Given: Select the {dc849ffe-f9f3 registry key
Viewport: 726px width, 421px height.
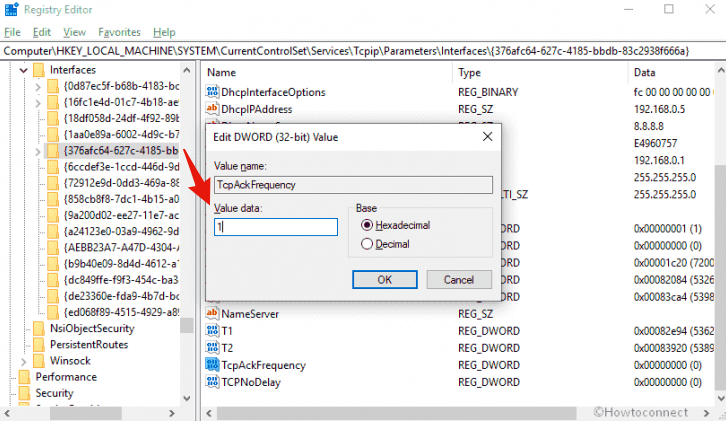Looking at the screenshot, I should pyautogui.click(x=121, y=280).
